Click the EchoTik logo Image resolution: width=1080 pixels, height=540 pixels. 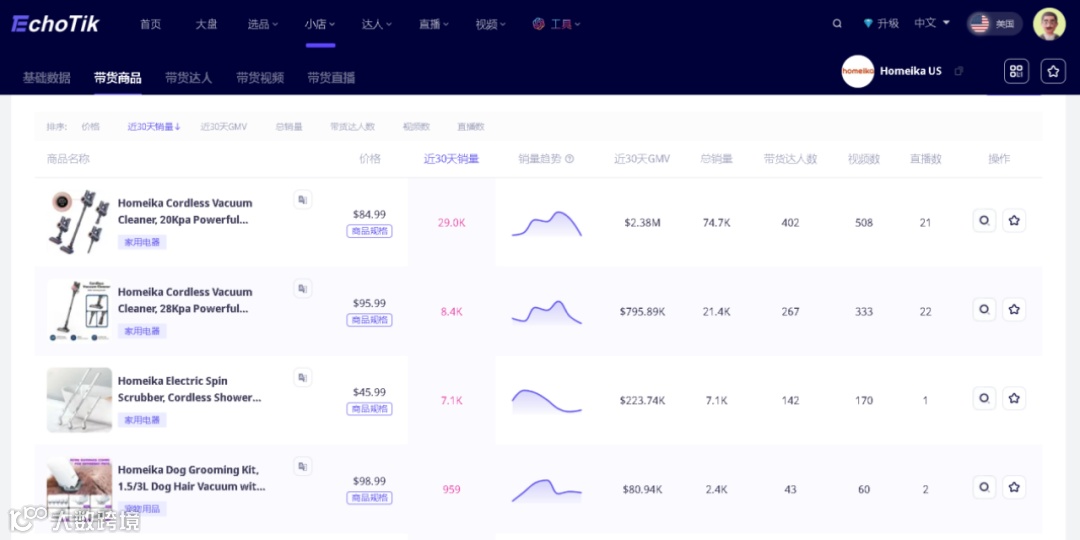(x=55, y=24)
